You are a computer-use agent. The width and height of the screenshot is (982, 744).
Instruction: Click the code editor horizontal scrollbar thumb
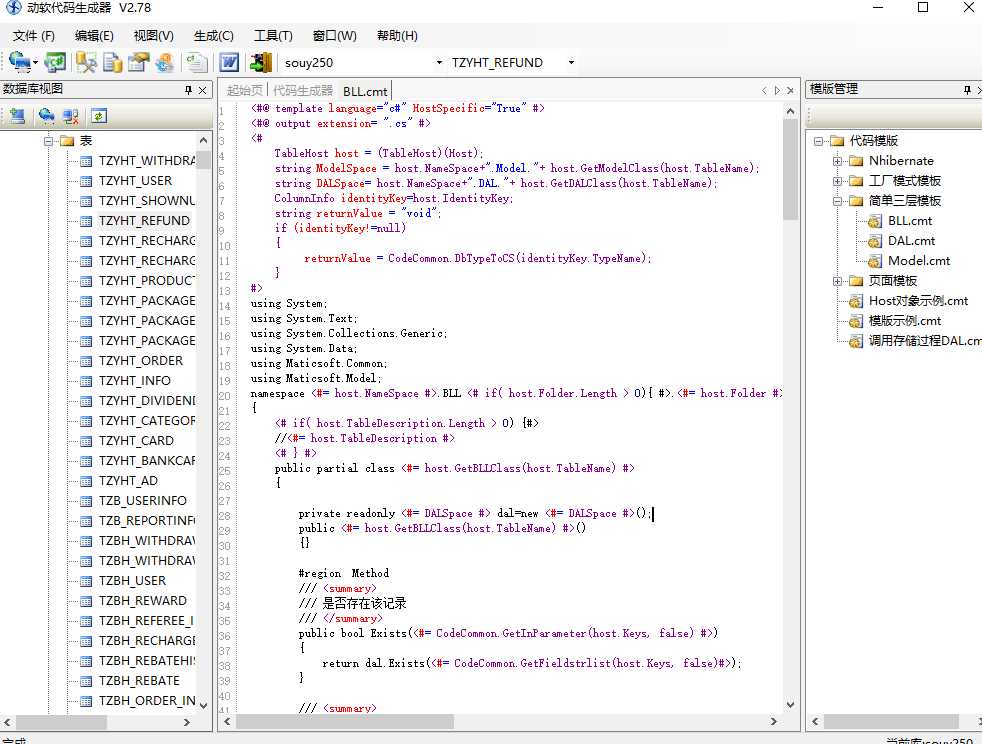[x=344, y=721]
